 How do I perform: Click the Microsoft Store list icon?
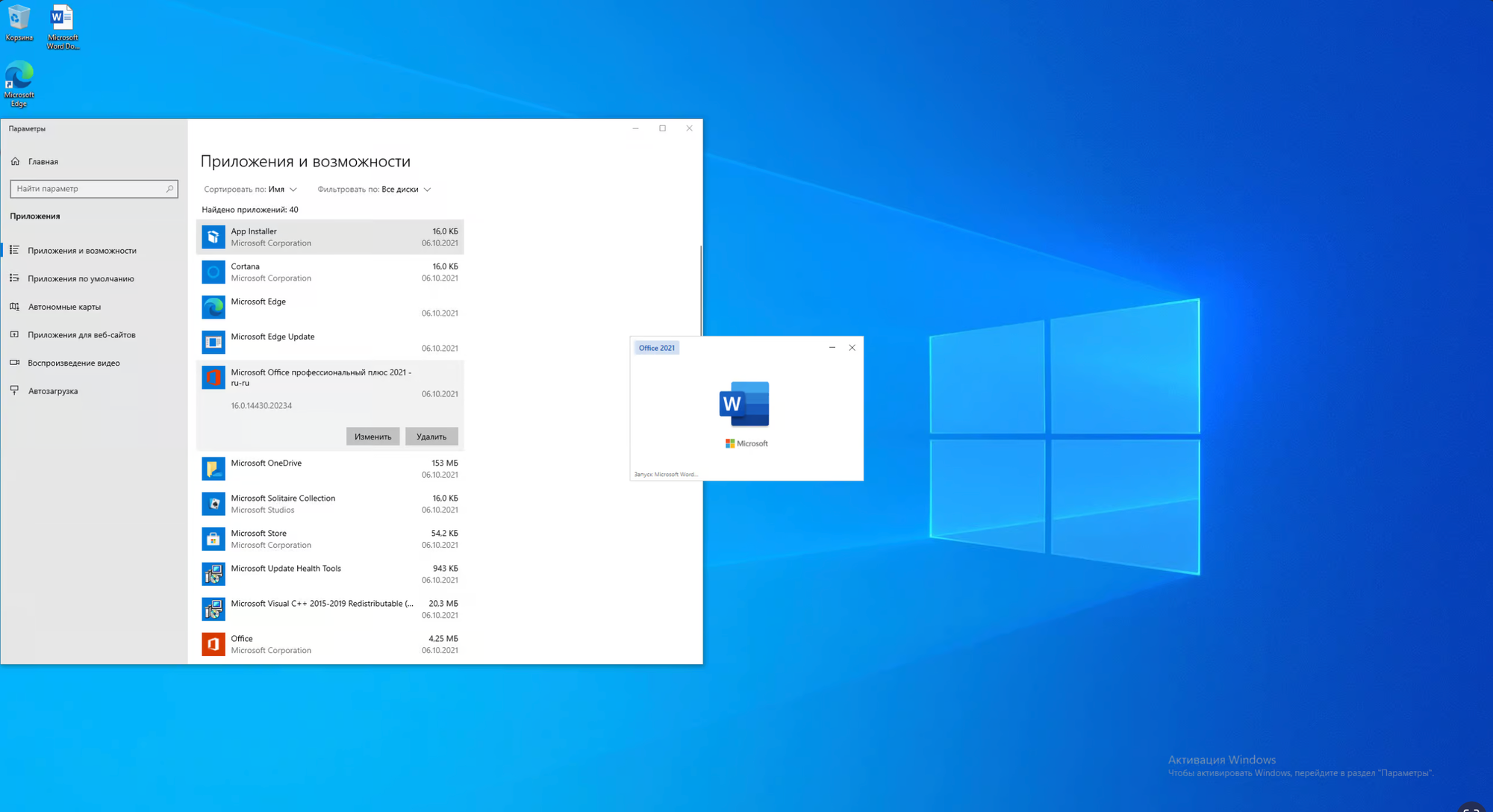(x=213, y=539)
